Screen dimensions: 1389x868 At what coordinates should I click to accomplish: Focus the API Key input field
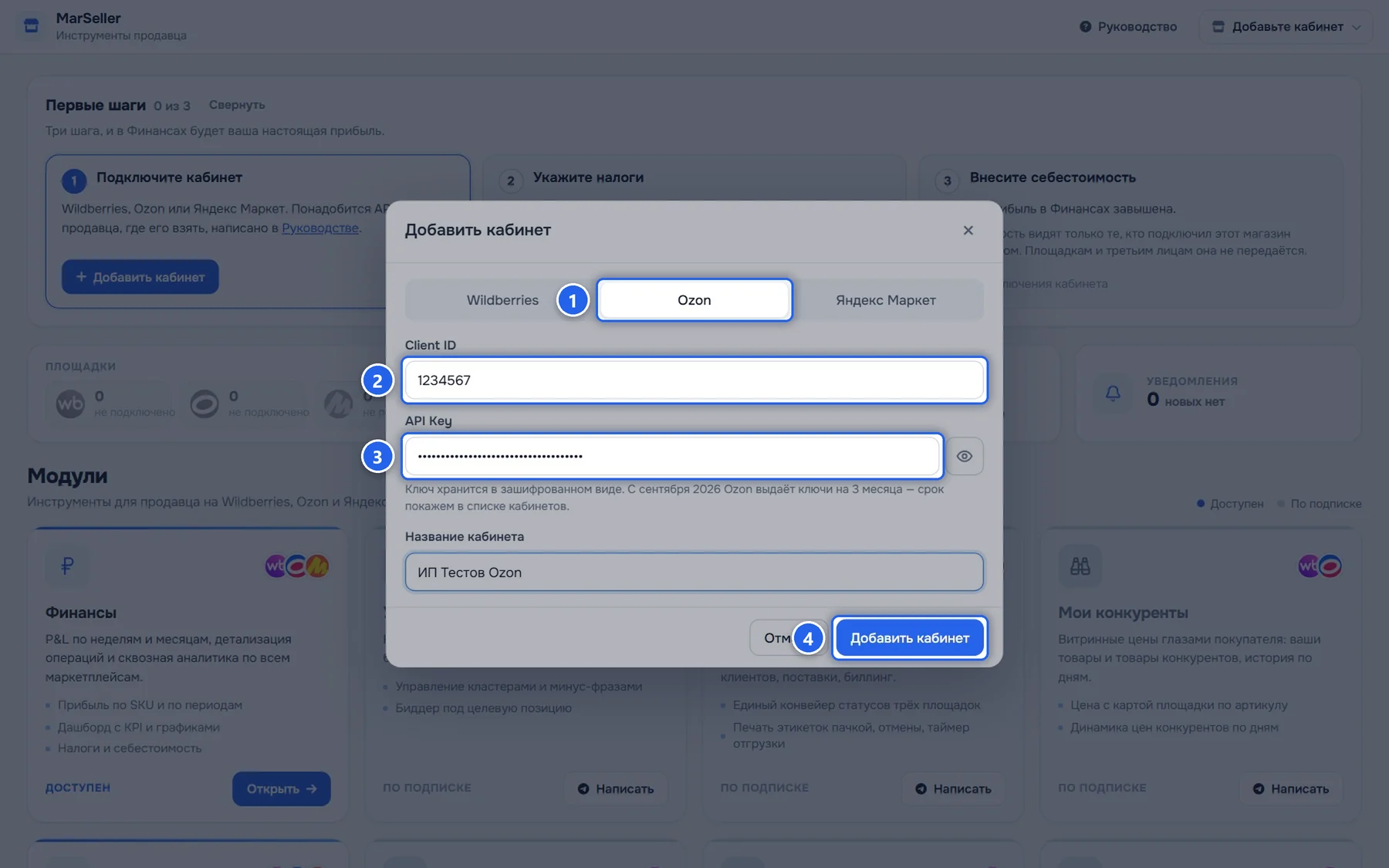(672, 455)
